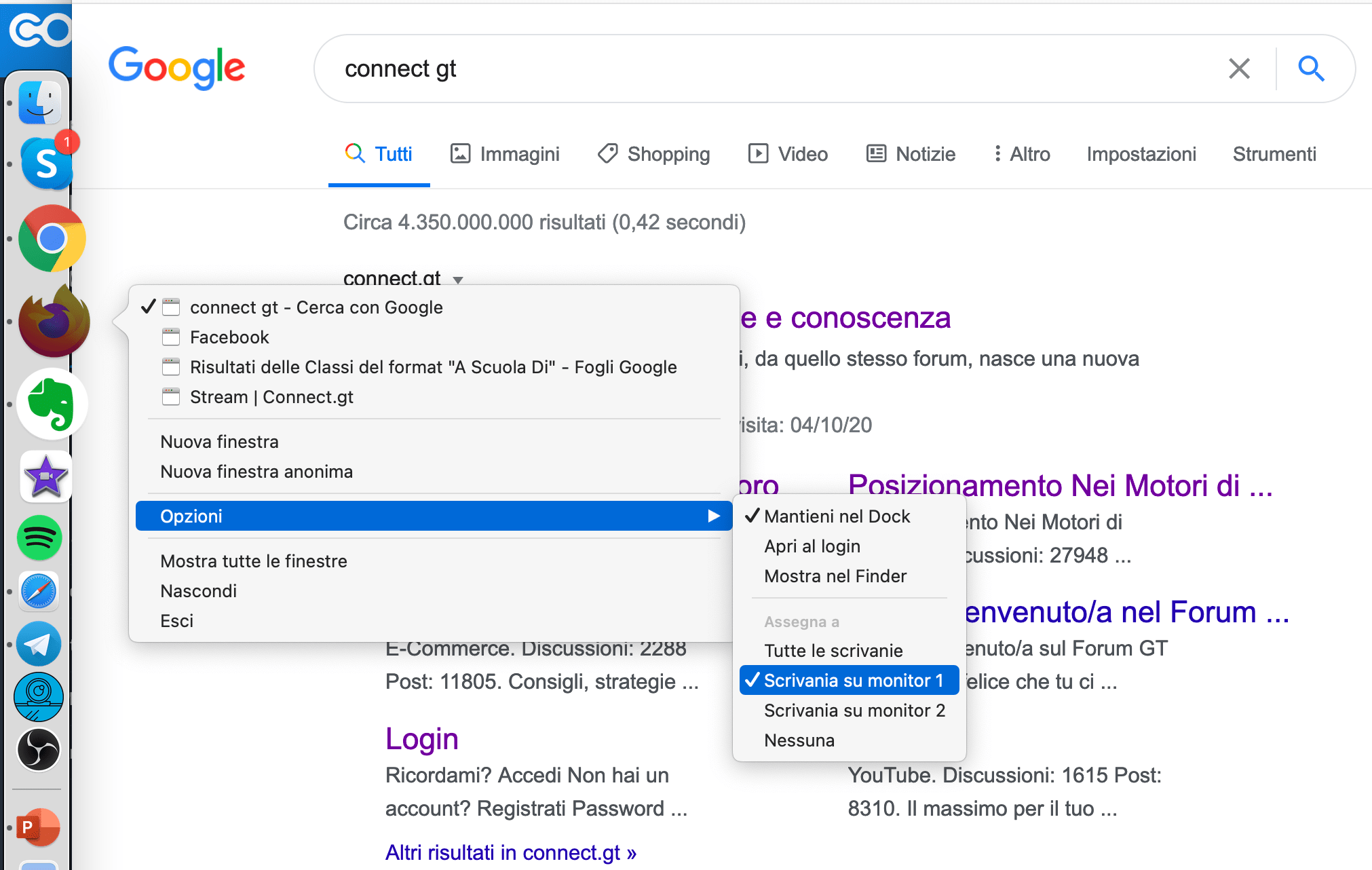Quit Chrome with Esci
Screen dimensions: 1372x870
434,621
